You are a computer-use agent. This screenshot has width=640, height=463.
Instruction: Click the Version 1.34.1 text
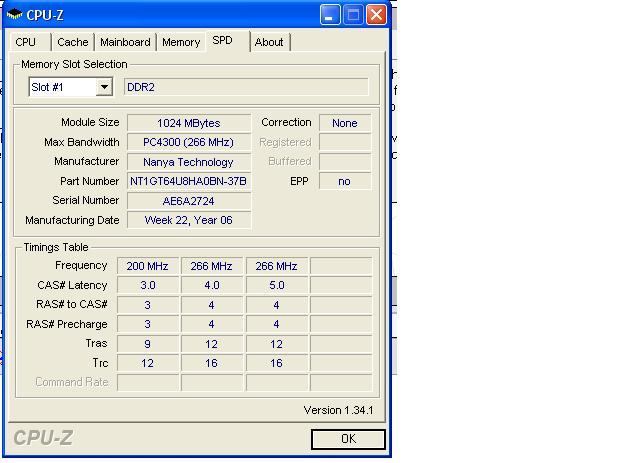(338, 410)
